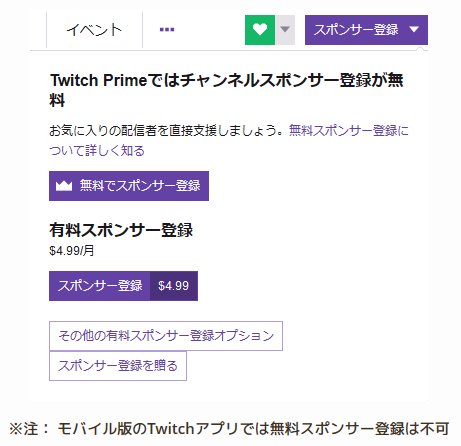
Task: Open the イベント tab
Action: pyautogui.click(x=94, y=30)
